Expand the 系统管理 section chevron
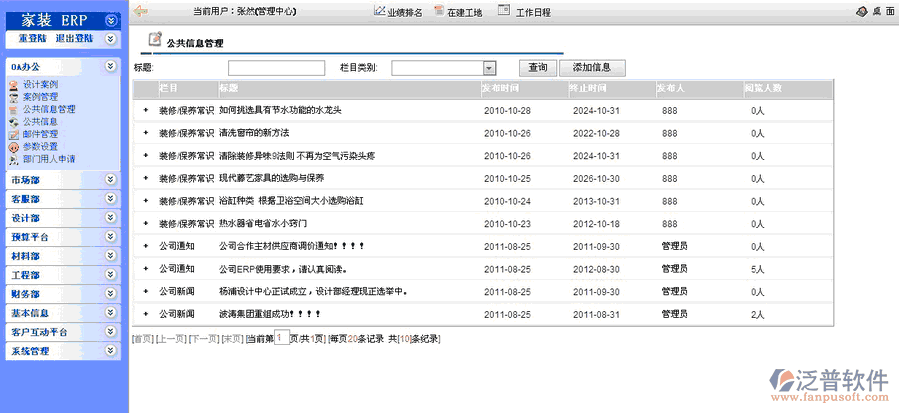899x413 pixels. click(x=111, y=351)
